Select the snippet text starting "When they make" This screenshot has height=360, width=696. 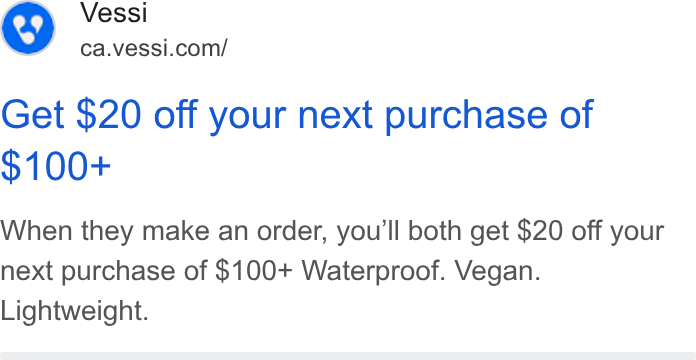[x=332, y=271]
